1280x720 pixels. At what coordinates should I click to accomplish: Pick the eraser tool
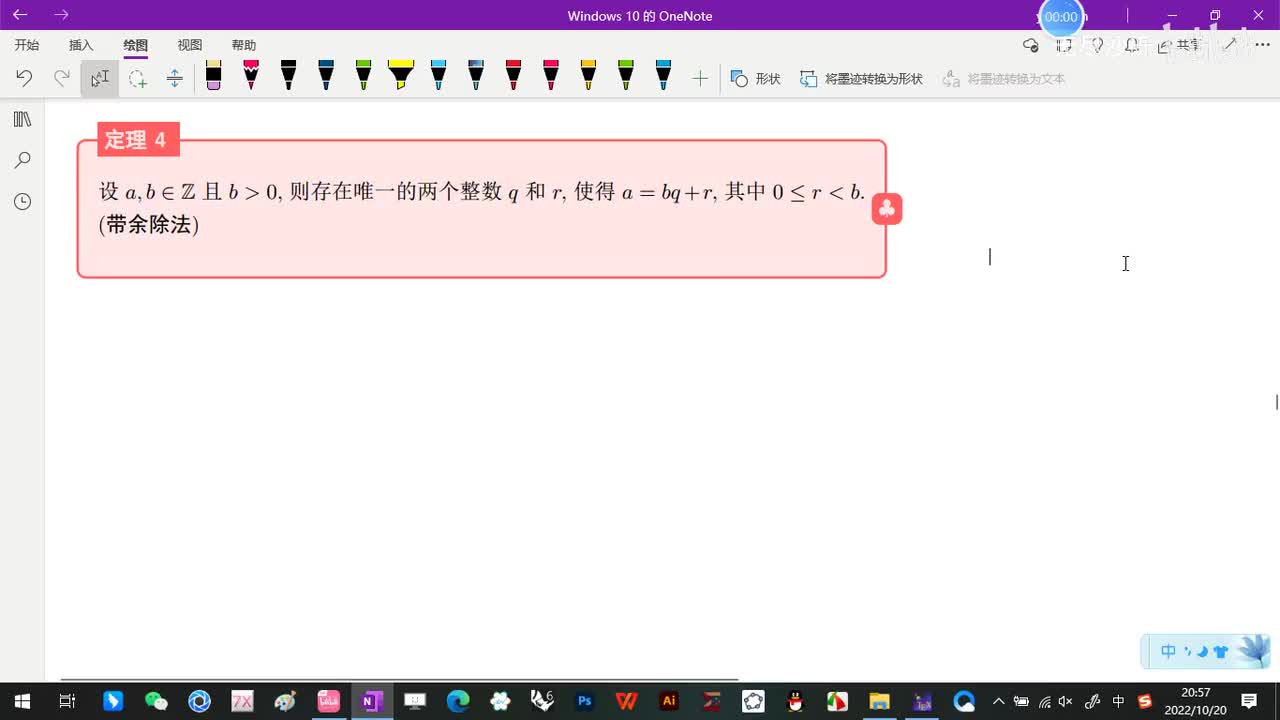click(213, 76)
